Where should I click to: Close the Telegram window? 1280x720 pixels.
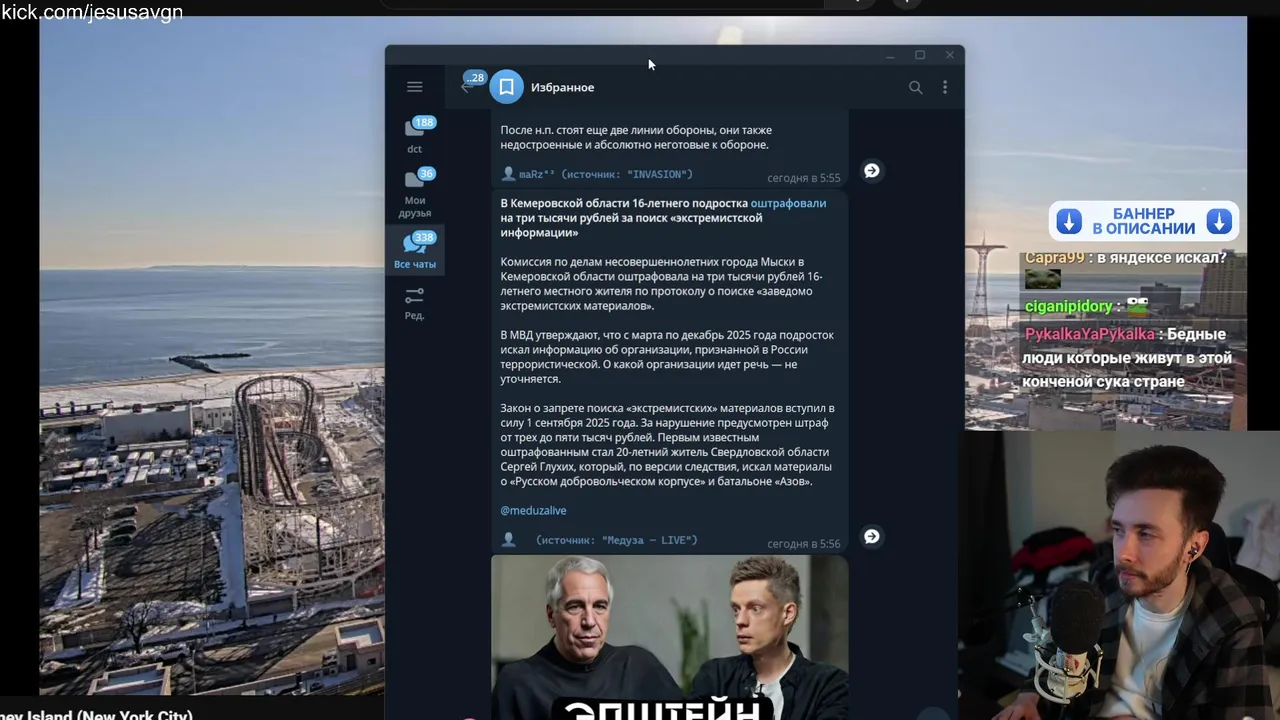click(x=950, y=56)
